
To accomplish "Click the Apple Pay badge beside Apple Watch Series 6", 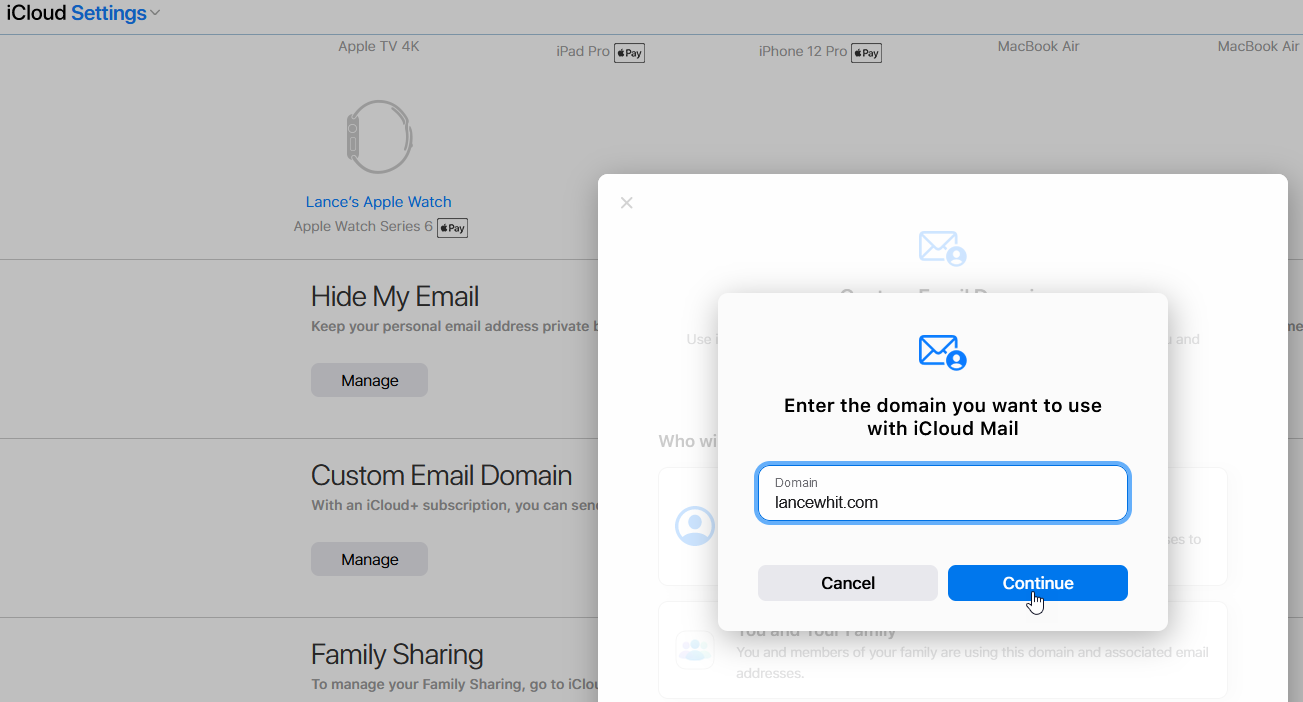I will [x=452, y=228].
